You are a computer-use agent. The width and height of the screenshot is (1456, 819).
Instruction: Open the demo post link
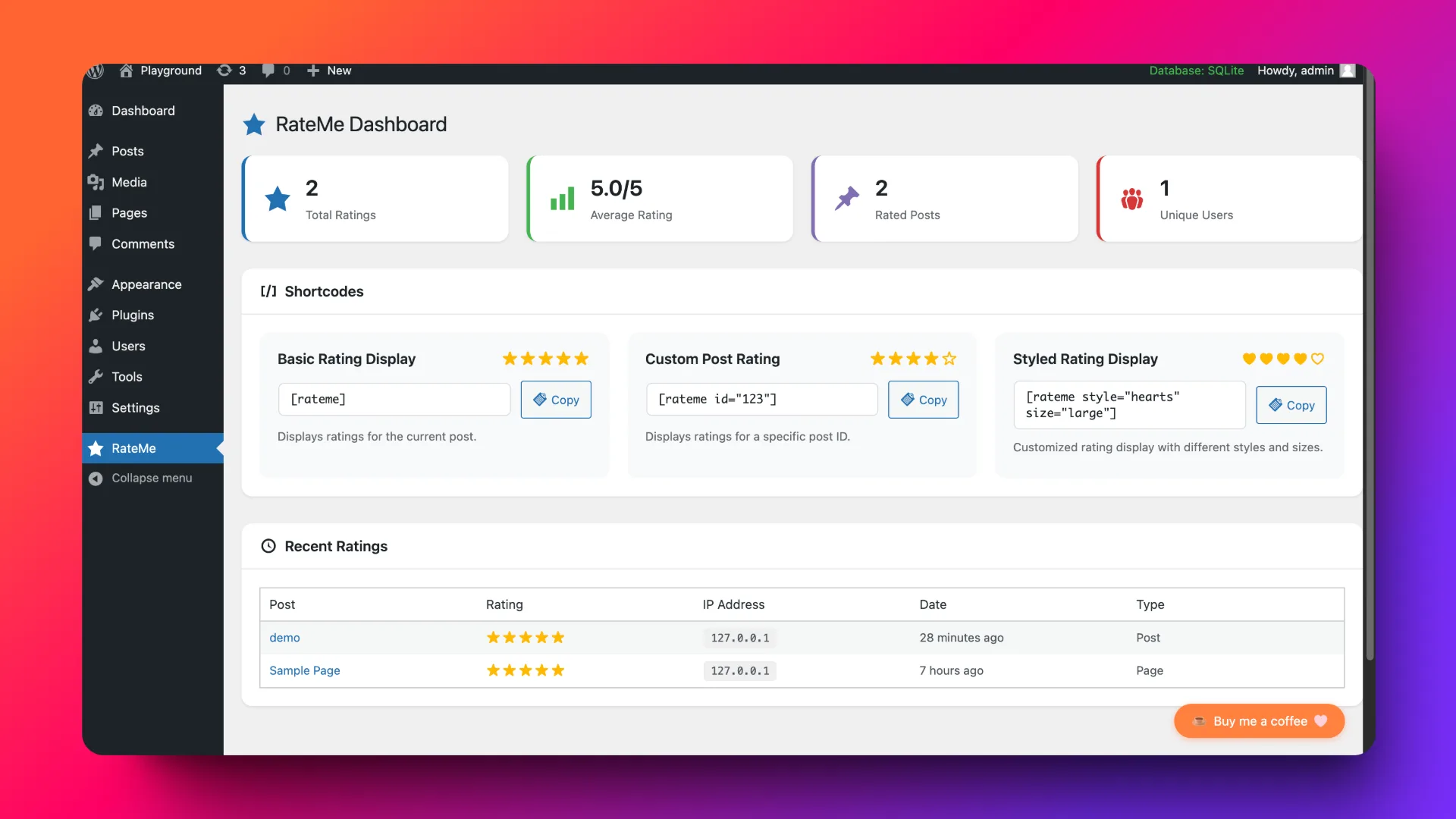tap(284, 638)
